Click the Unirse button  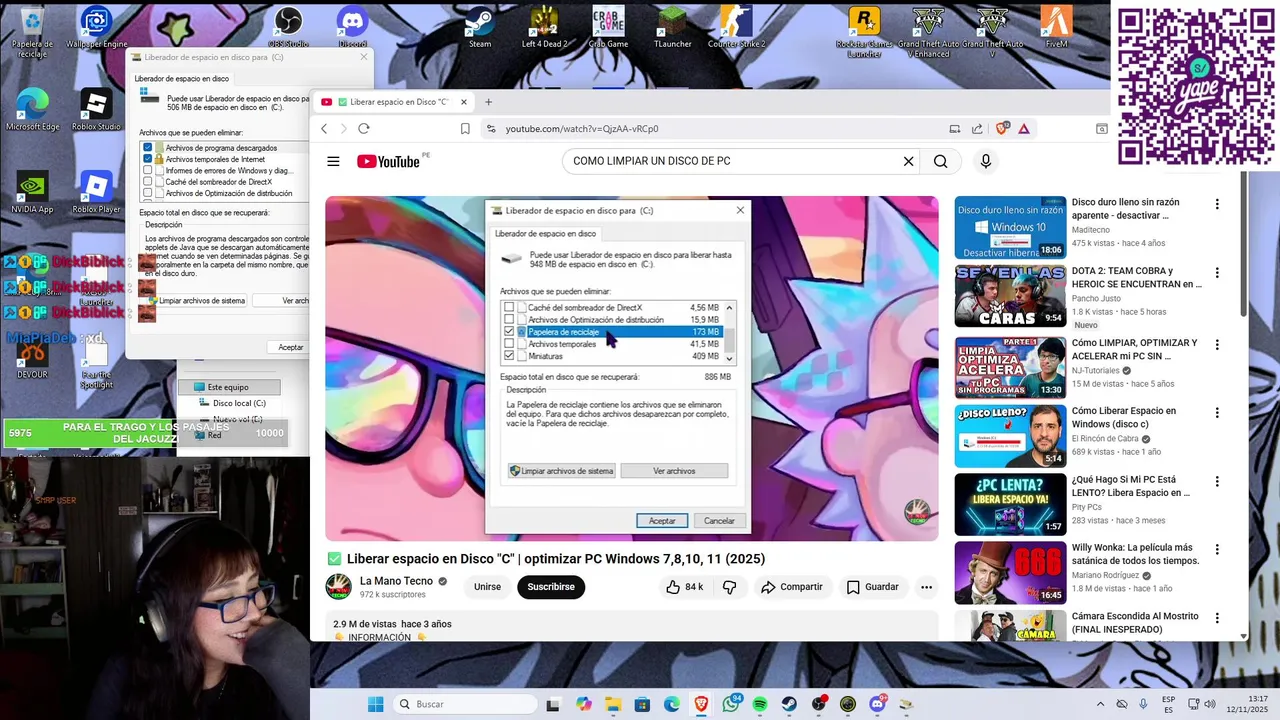[x=487, y=587]
